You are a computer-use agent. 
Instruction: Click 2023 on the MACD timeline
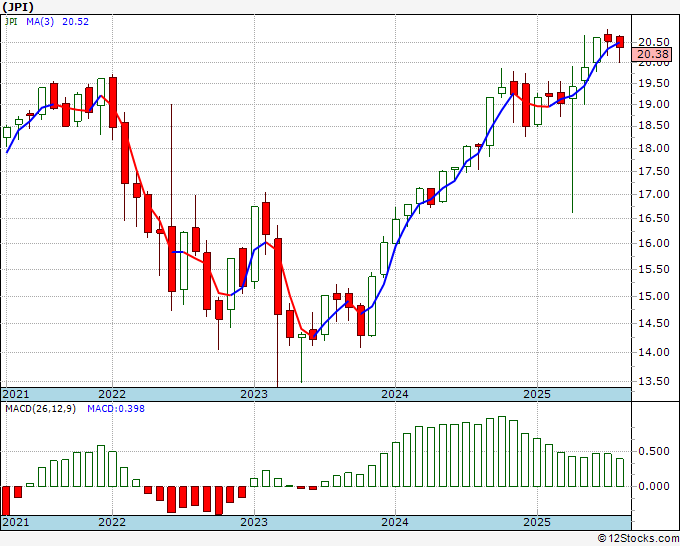pos(254,522)
